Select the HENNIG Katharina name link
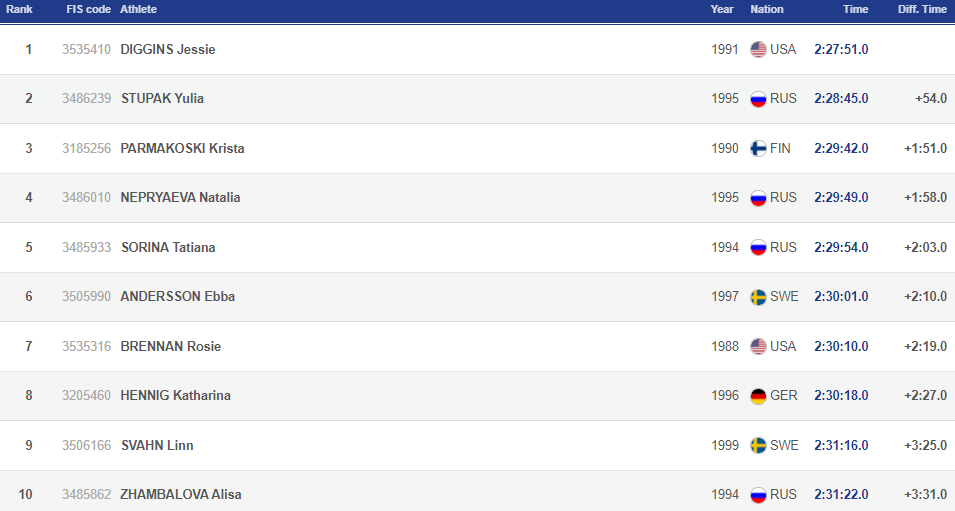 click(x=175, y=396)
